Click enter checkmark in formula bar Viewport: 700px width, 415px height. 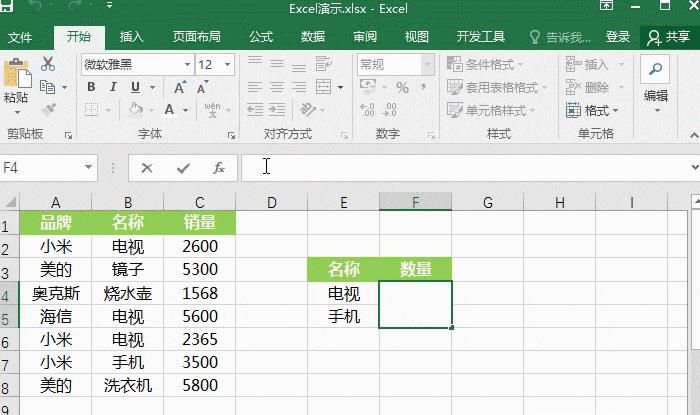click(183, 168)
